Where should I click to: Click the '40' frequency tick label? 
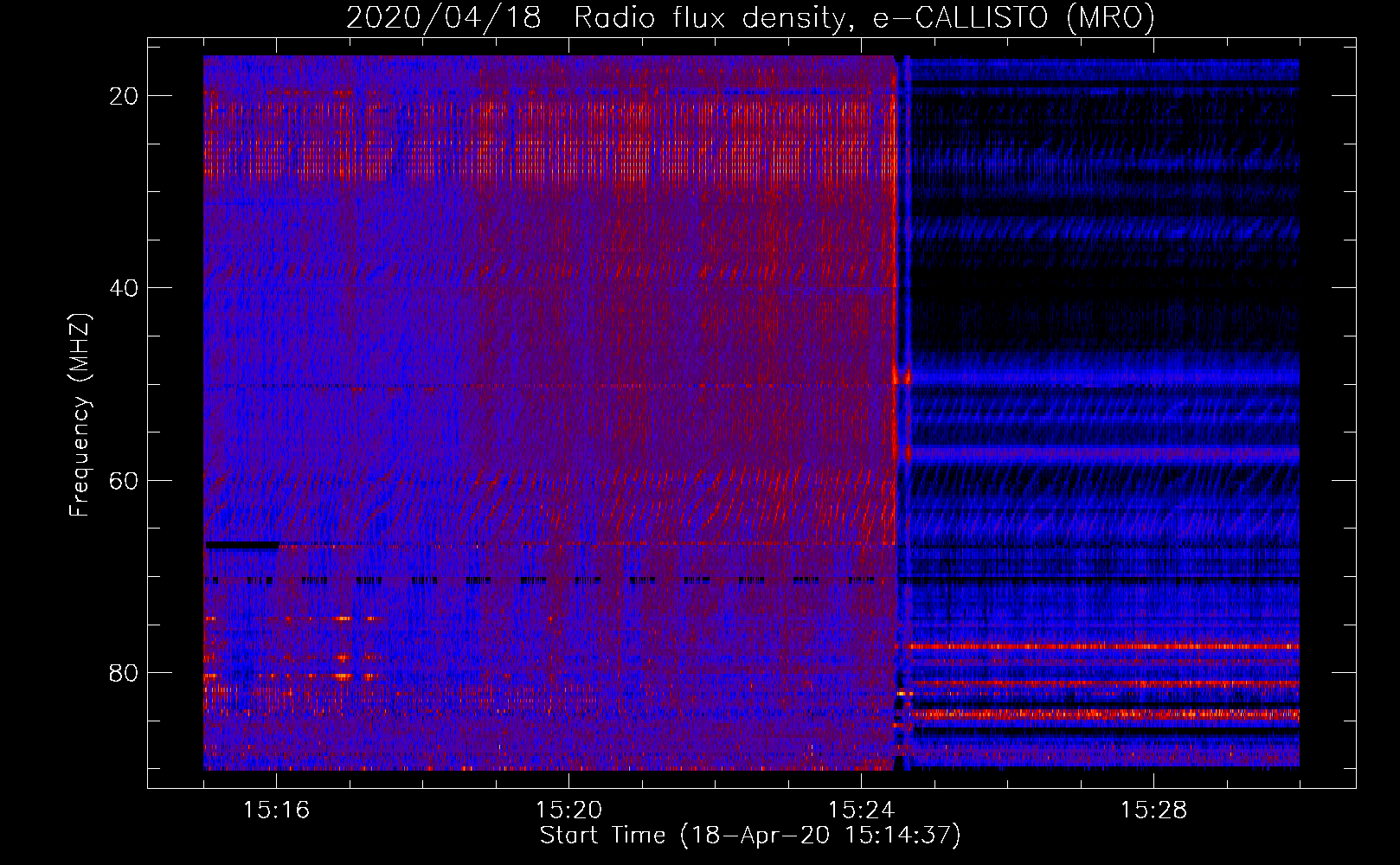tap(124, 288)
